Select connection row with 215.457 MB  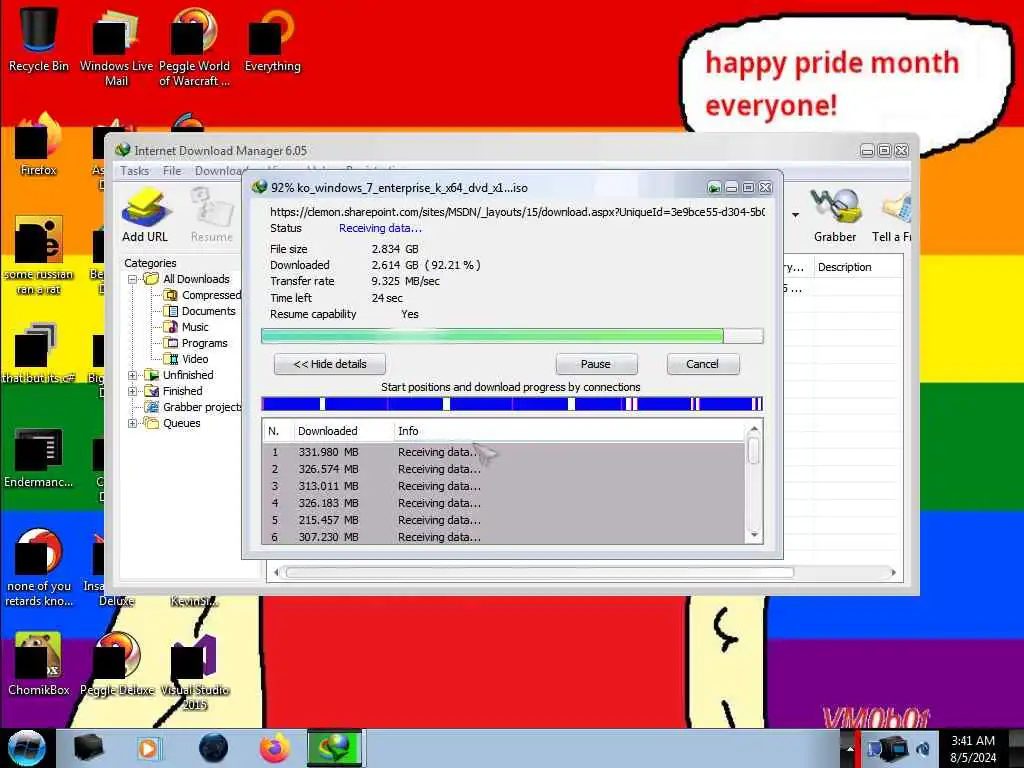point(504,520)
